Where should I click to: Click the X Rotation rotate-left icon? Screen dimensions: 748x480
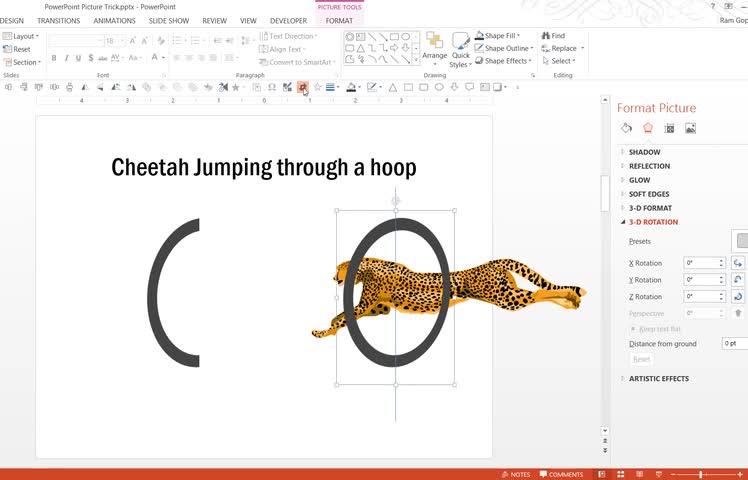[x=738, y=263]
